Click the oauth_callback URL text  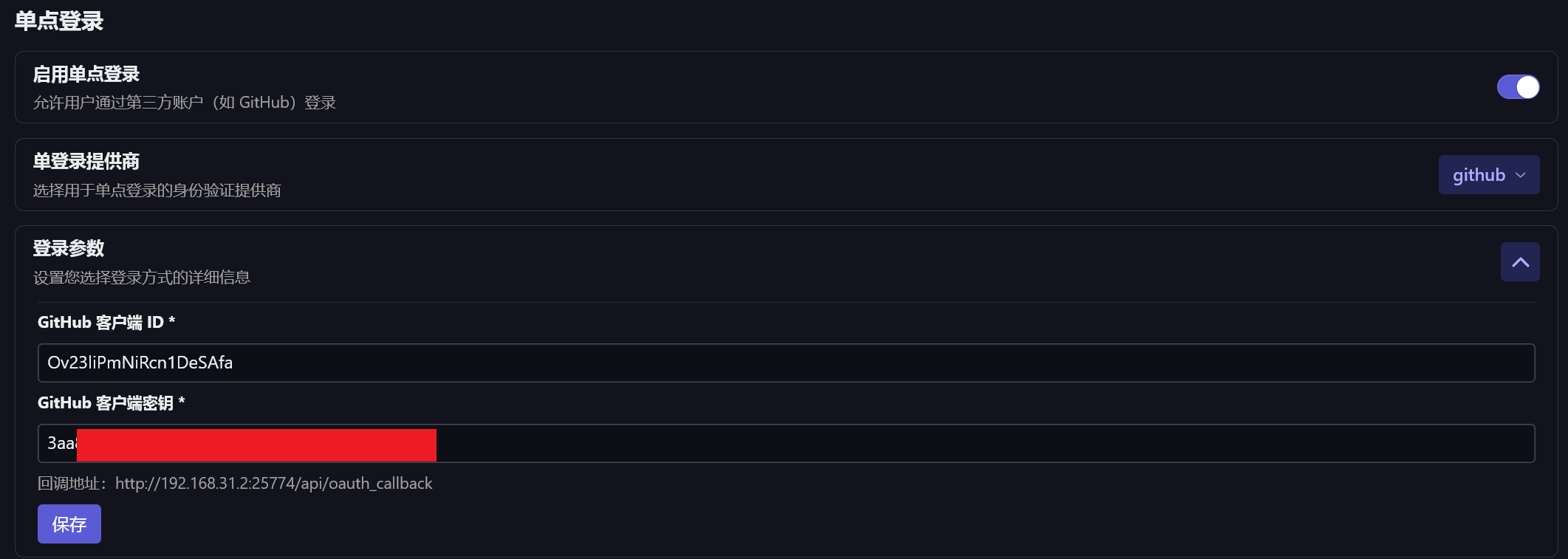[273, 484]
